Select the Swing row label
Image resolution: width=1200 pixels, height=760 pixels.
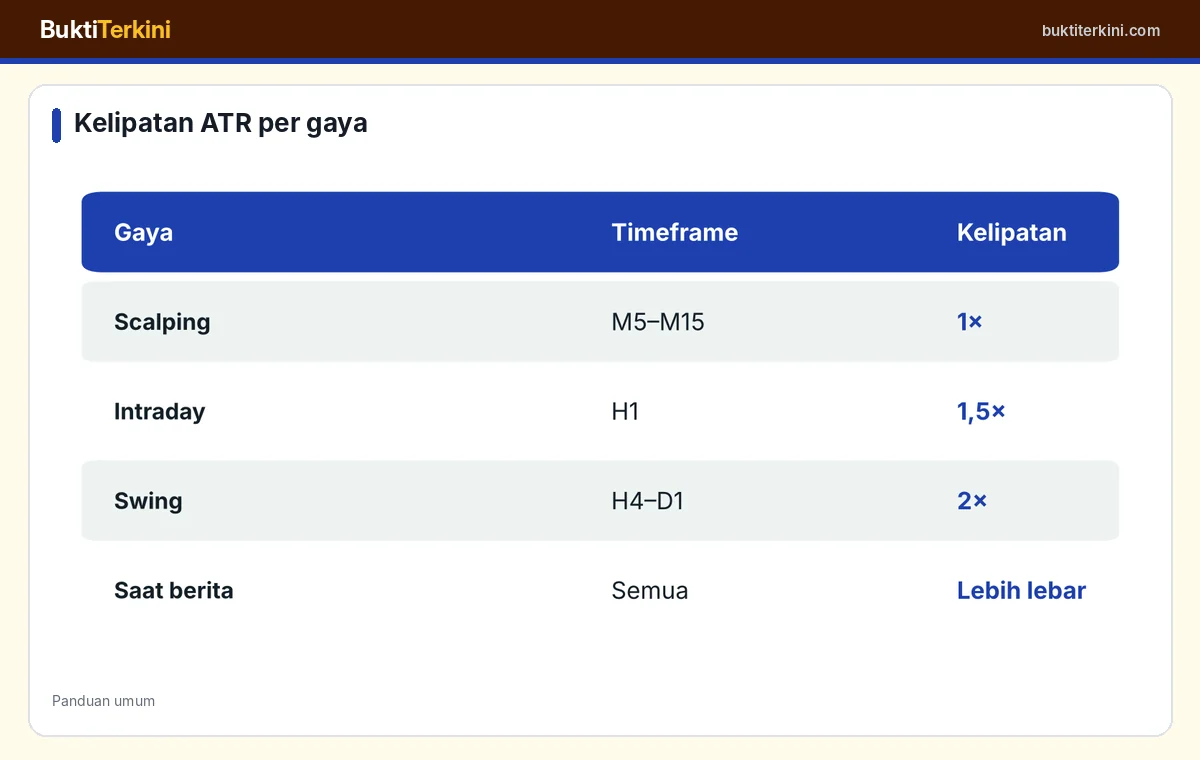point(148,501)
